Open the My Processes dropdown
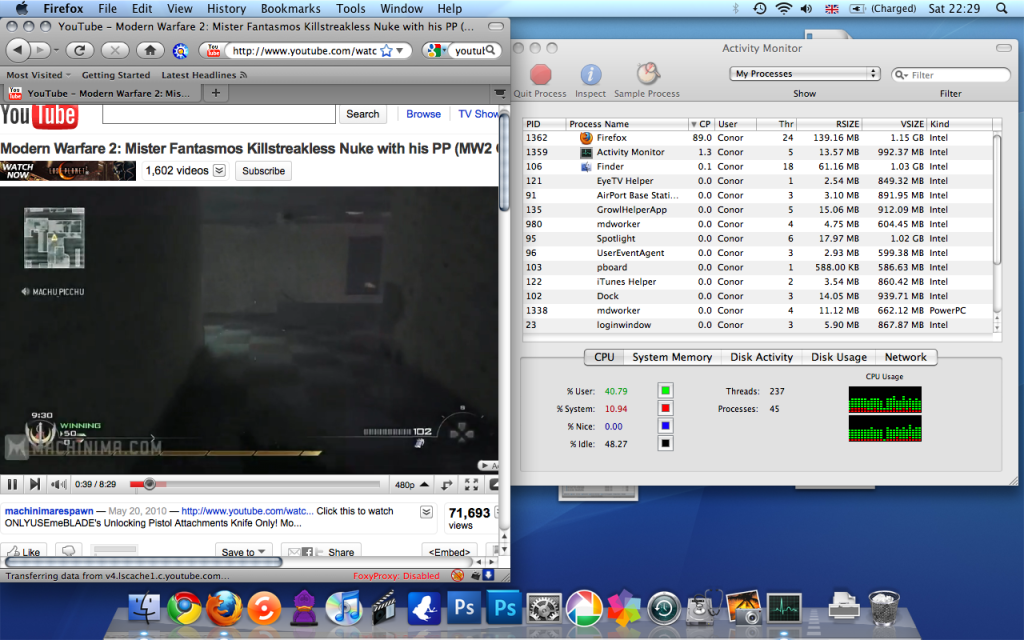This screenshot has width=1024, height=640. [x=805, y=74]
